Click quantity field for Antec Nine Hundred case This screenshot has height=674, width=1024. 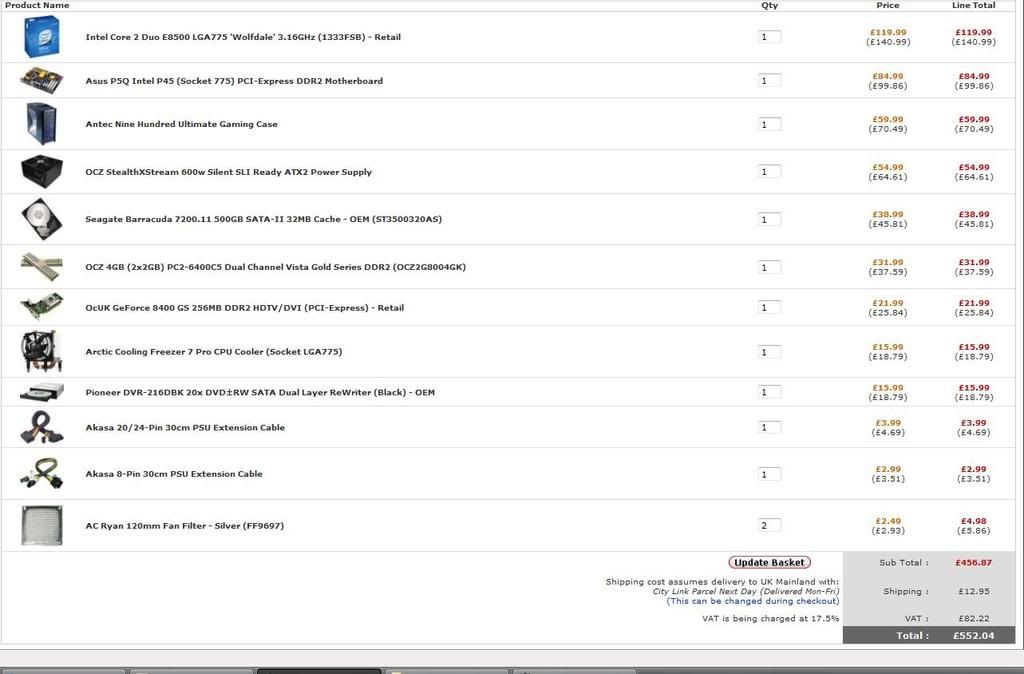[x=769, y=124]
